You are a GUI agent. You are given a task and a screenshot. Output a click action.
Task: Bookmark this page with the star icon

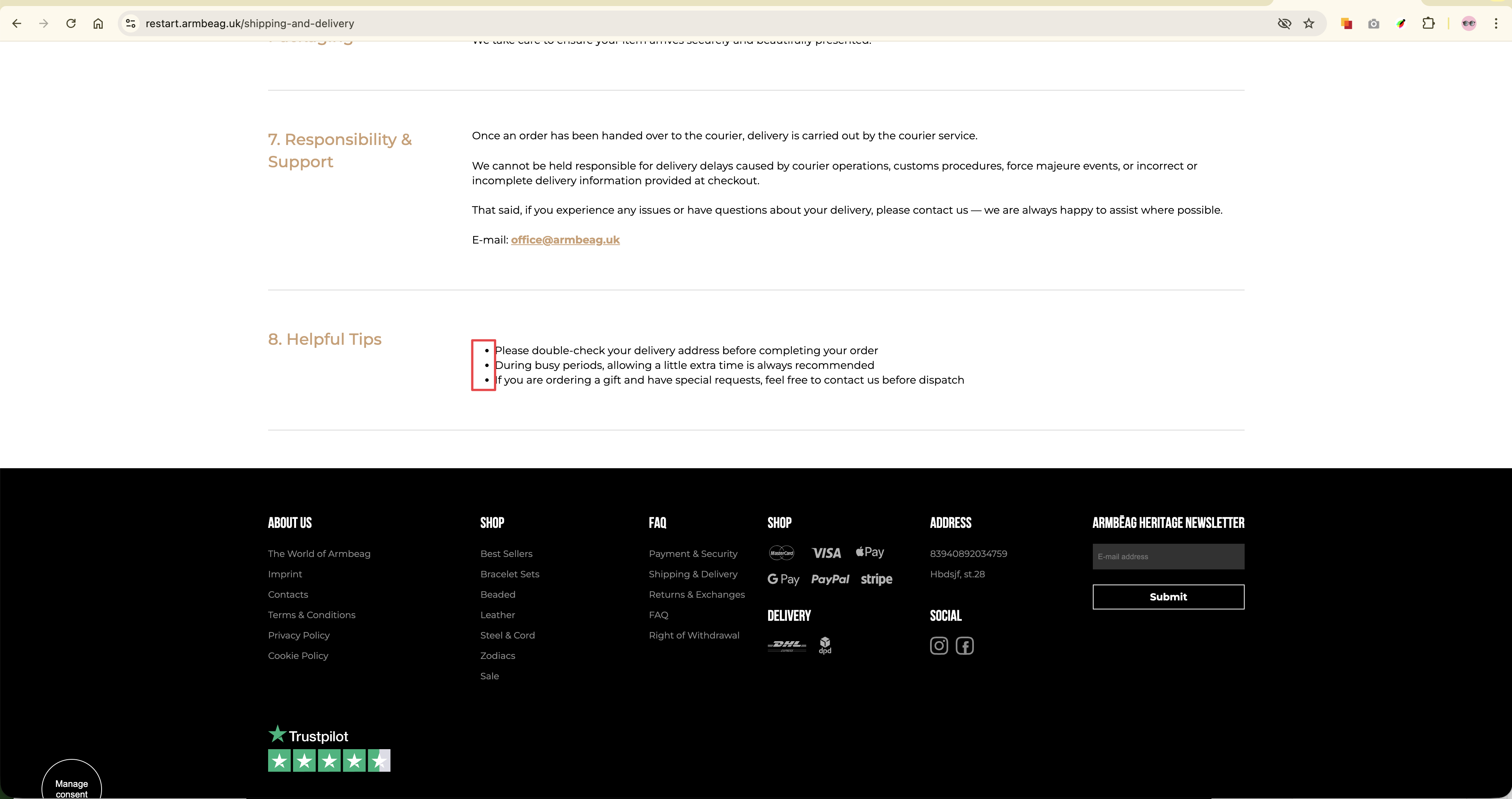tap(1309, 23)
